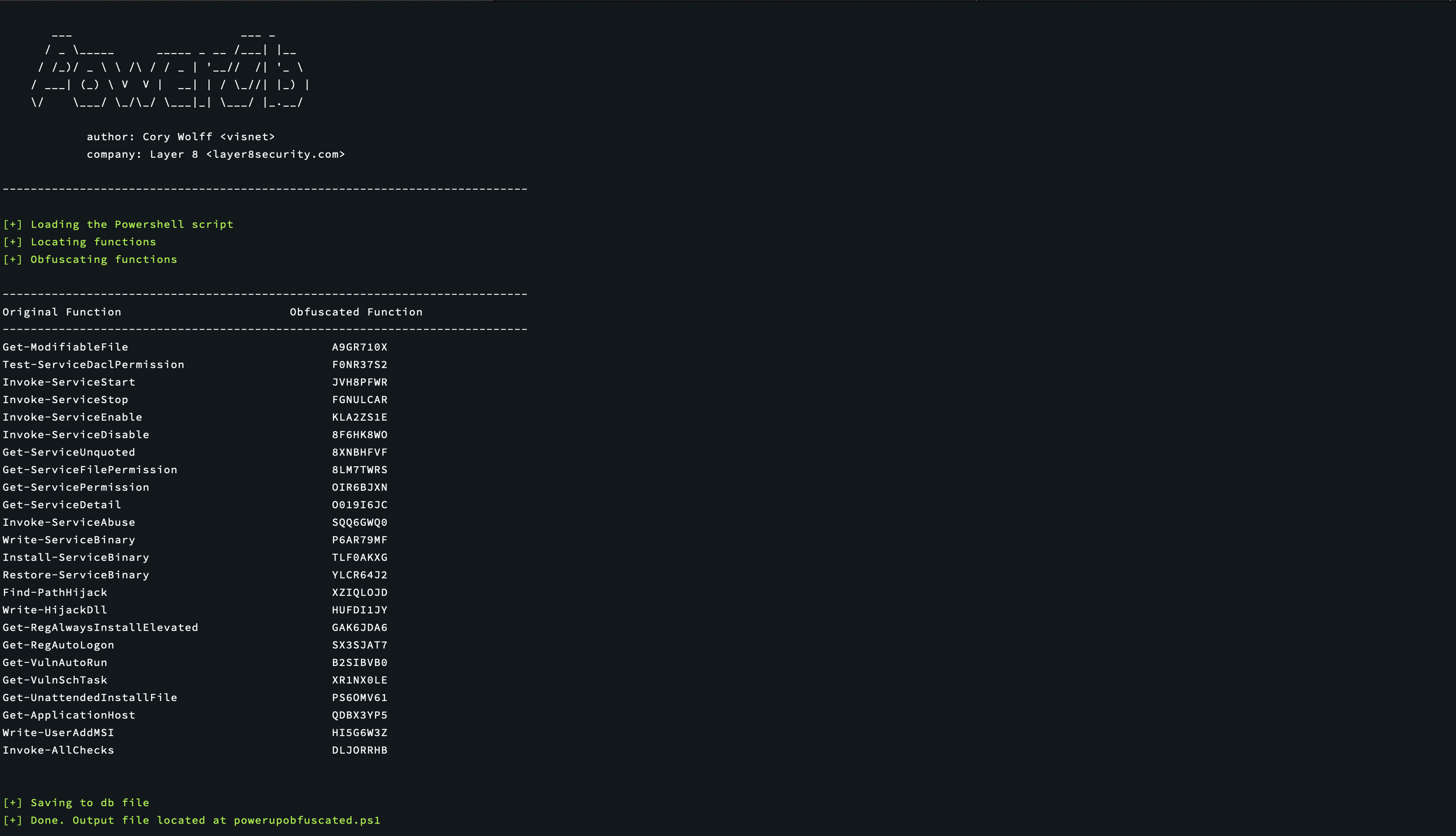1456x836 pixels.
Task: Click obfuscated name 'SX3SJAT7'
Action: click(360, 645)
